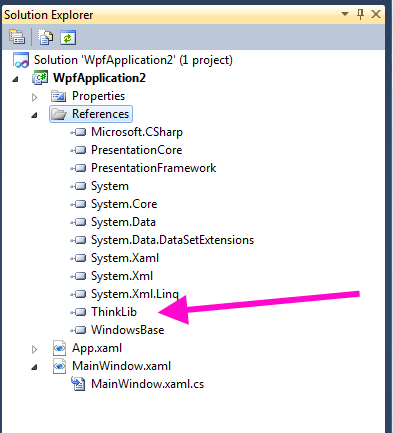Open the Solution Explorer window position dropdown

click(x=345, y=14)
